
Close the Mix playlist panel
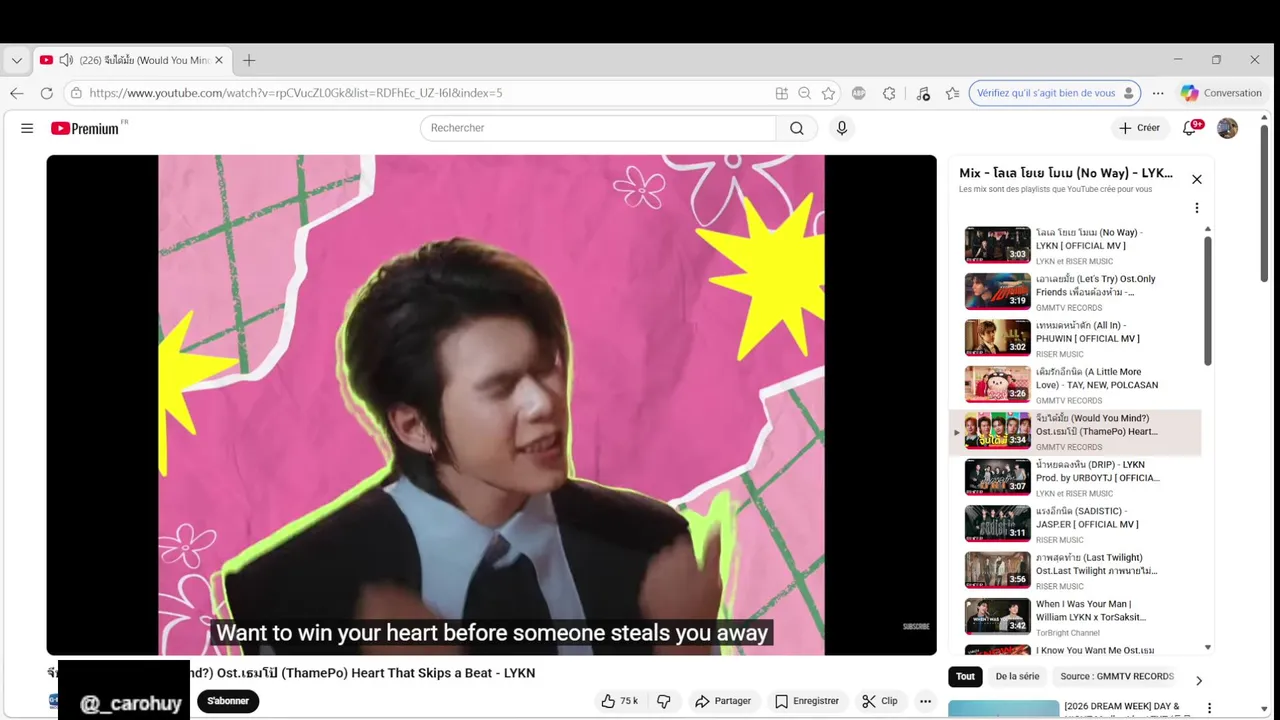pyautogui.click(x=1196, y=179)
